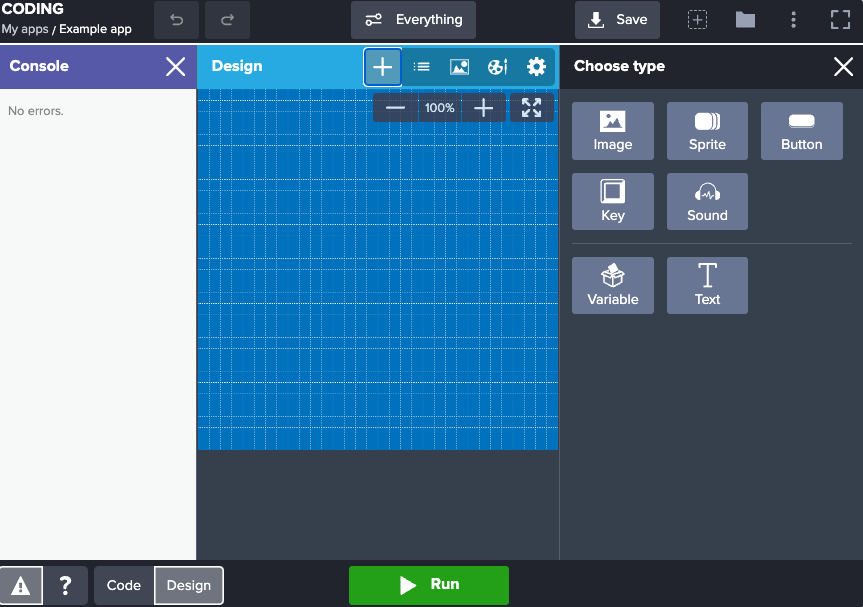Switch to the Code tab
This screenshot has width=863, height=607.
(122, 585)
